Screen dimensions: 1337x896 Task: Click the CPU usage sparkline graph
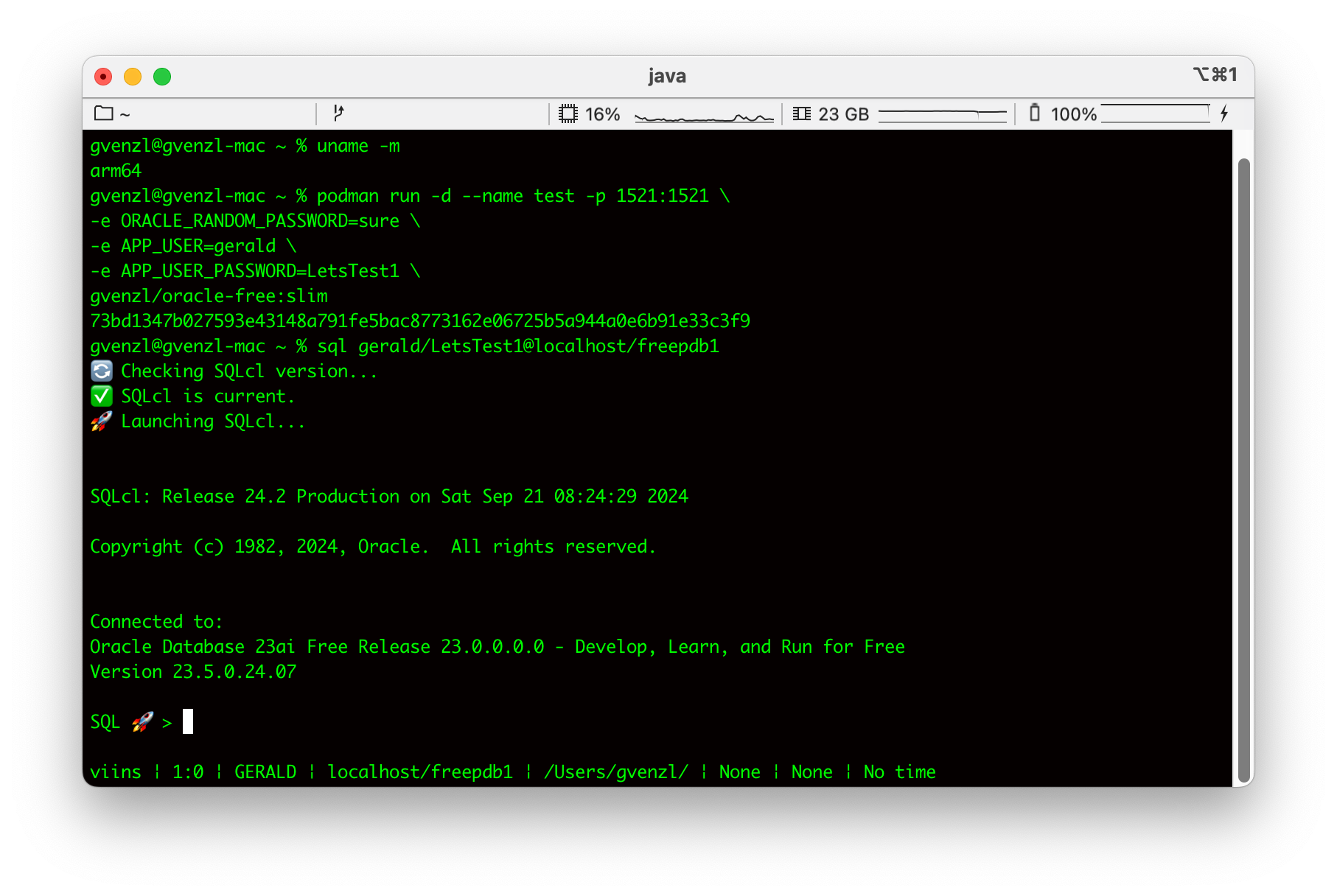click(x=704, y=116)
